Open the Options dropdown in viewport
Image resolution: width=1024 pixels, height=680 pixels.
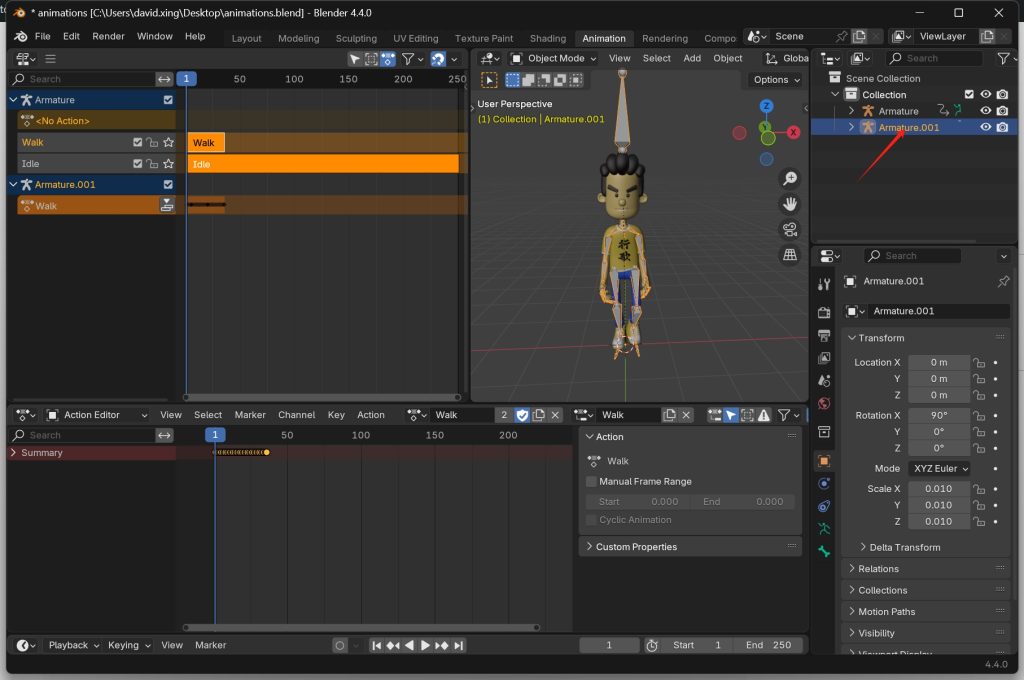tap(776, 80)
